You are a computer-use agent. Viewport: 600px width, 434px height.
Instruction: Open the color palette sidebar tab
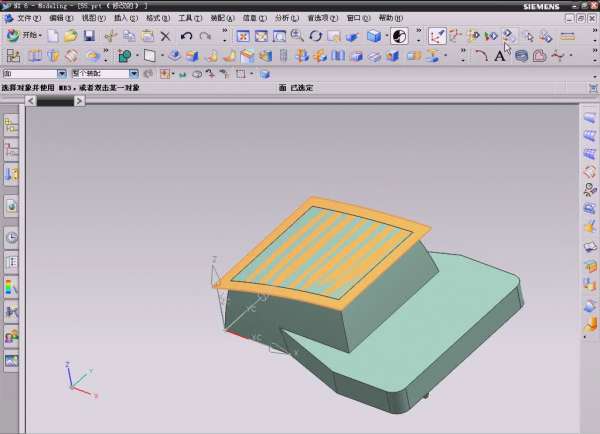pyautogui.click(x=11, y=288)
